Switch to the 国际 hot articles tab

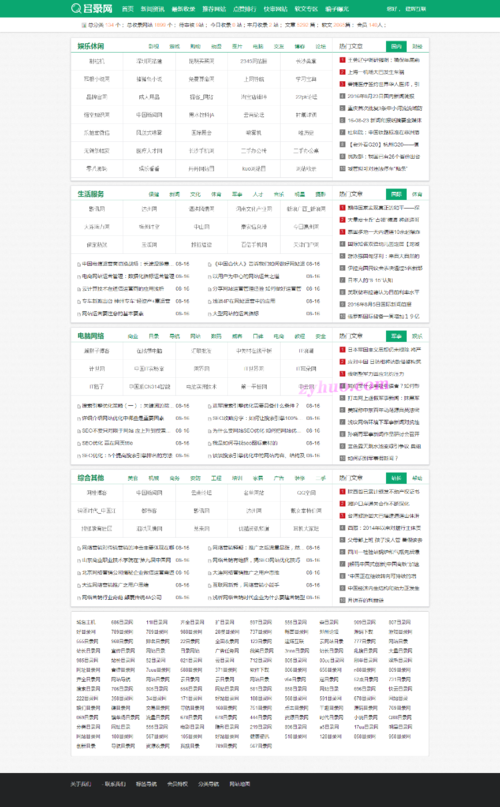396,194
